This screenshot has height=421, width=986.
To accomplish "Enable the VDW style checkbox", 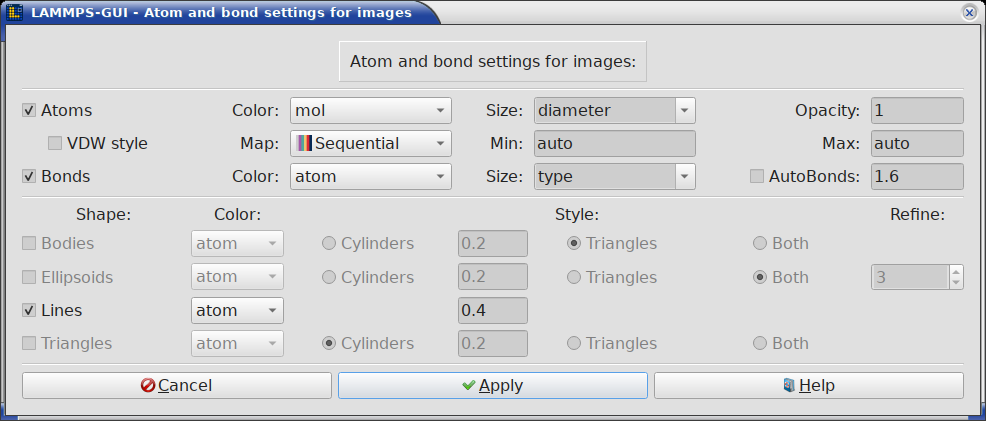I will pos(56,143).
